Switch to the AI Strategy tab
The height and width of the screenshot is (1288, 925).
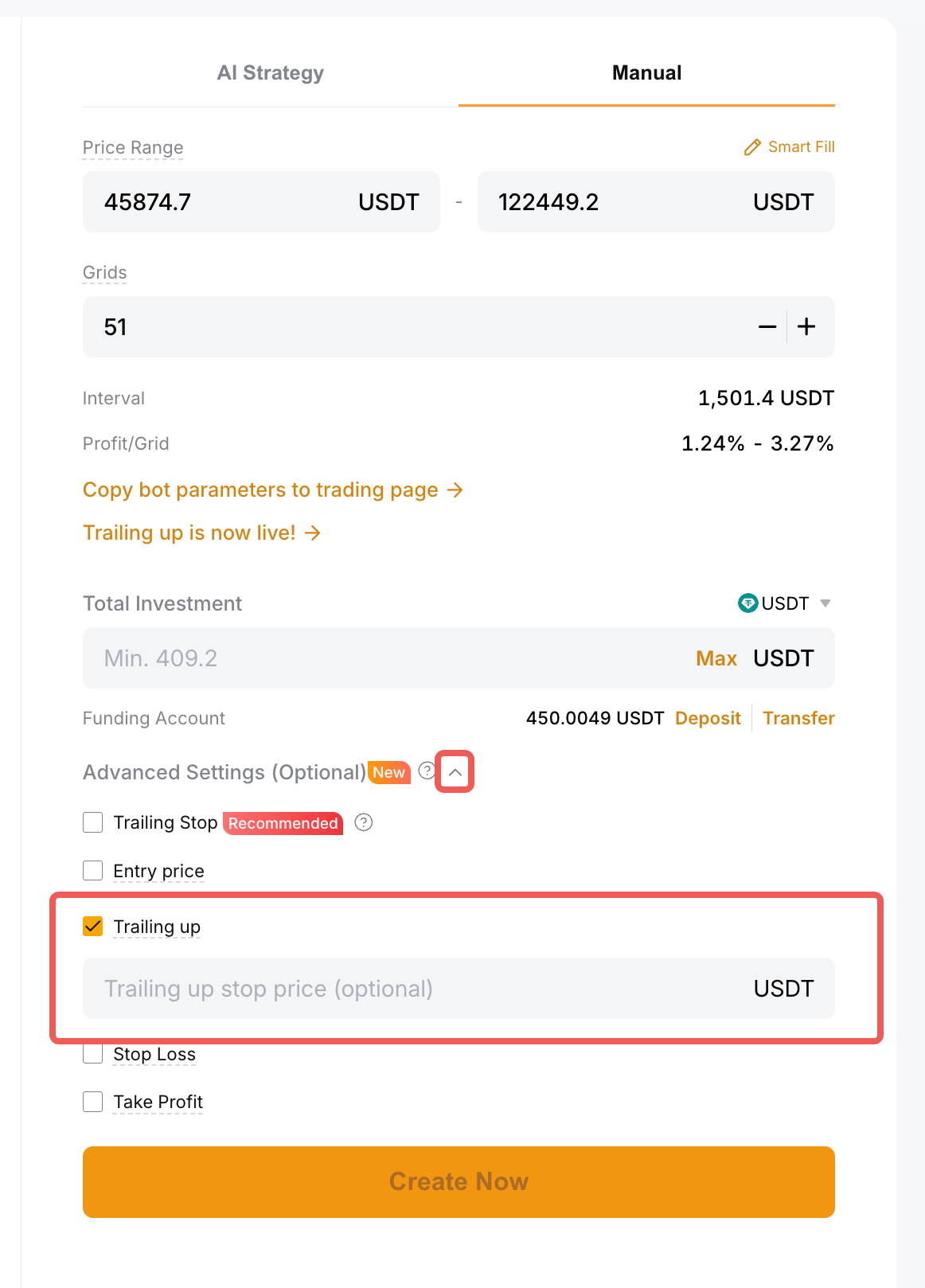click(x=271, y=73)
